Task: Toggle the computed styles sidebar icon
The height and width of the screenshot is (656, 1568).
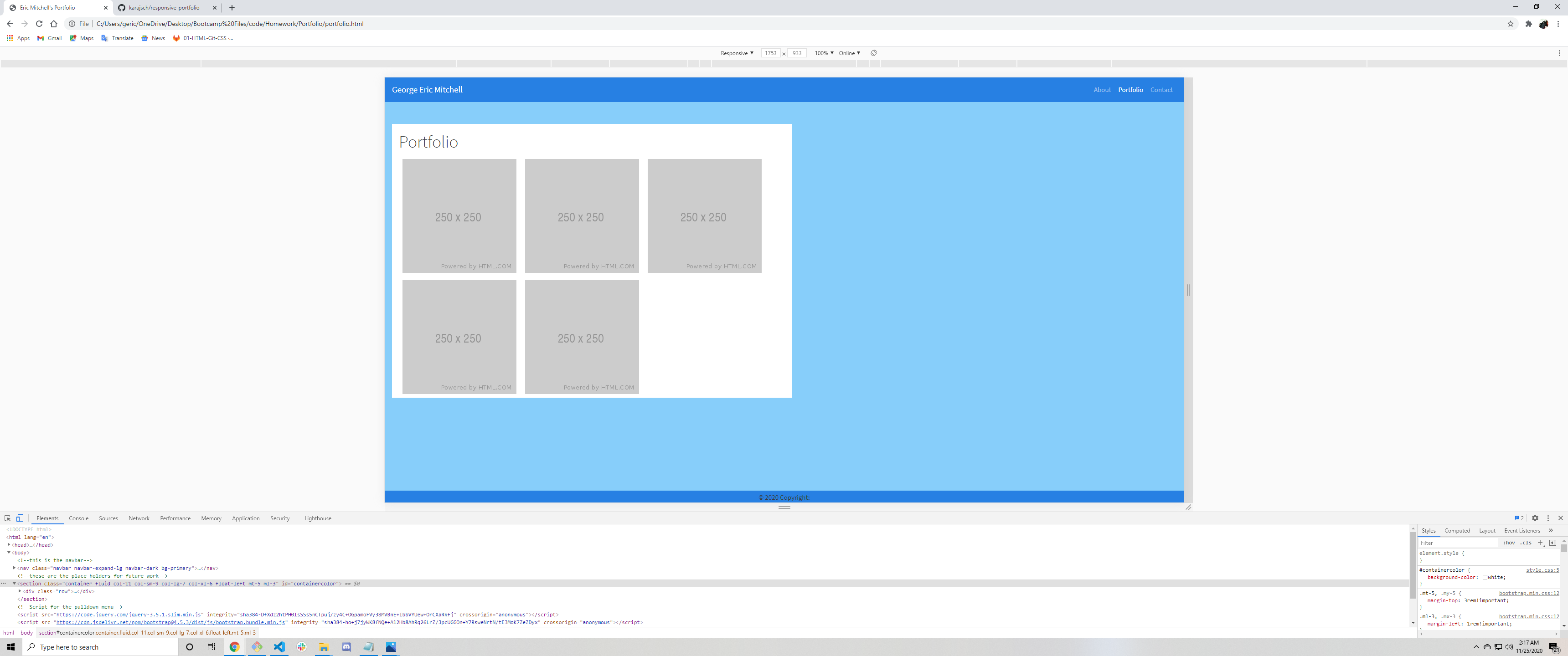Action: (x=1553, y=542)
